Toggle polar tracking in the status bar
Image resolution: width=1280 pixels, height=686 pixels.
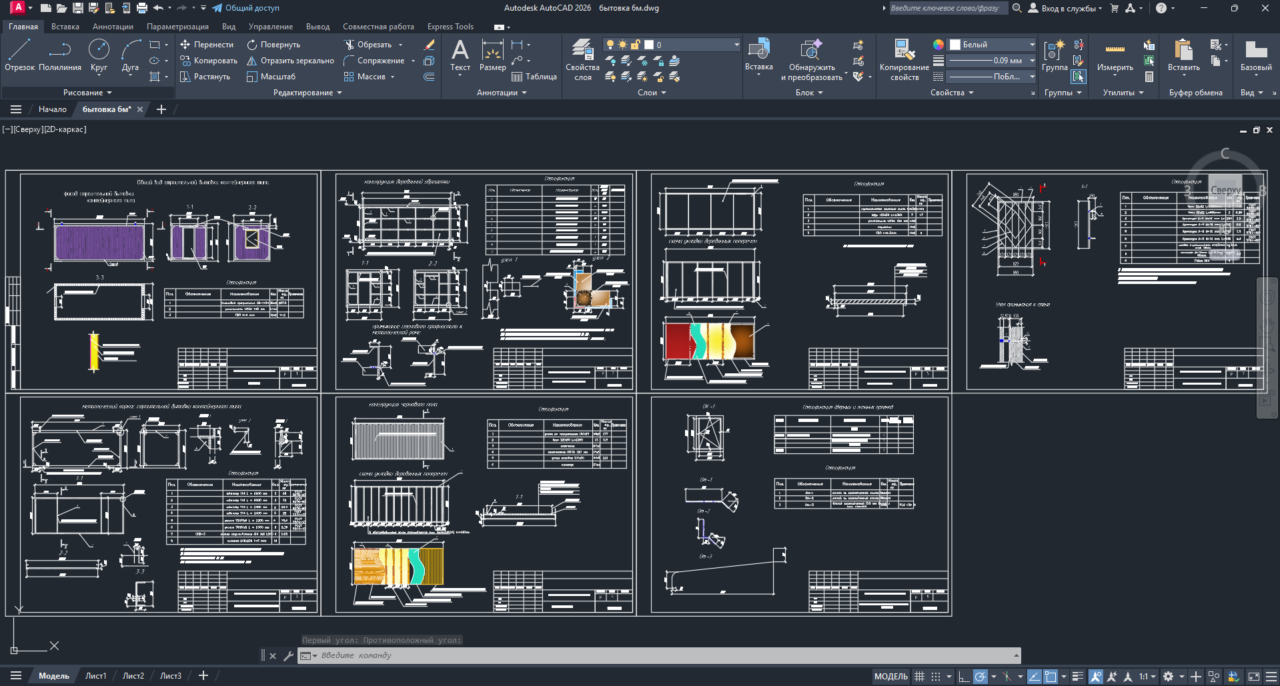[x=981, y=677]
